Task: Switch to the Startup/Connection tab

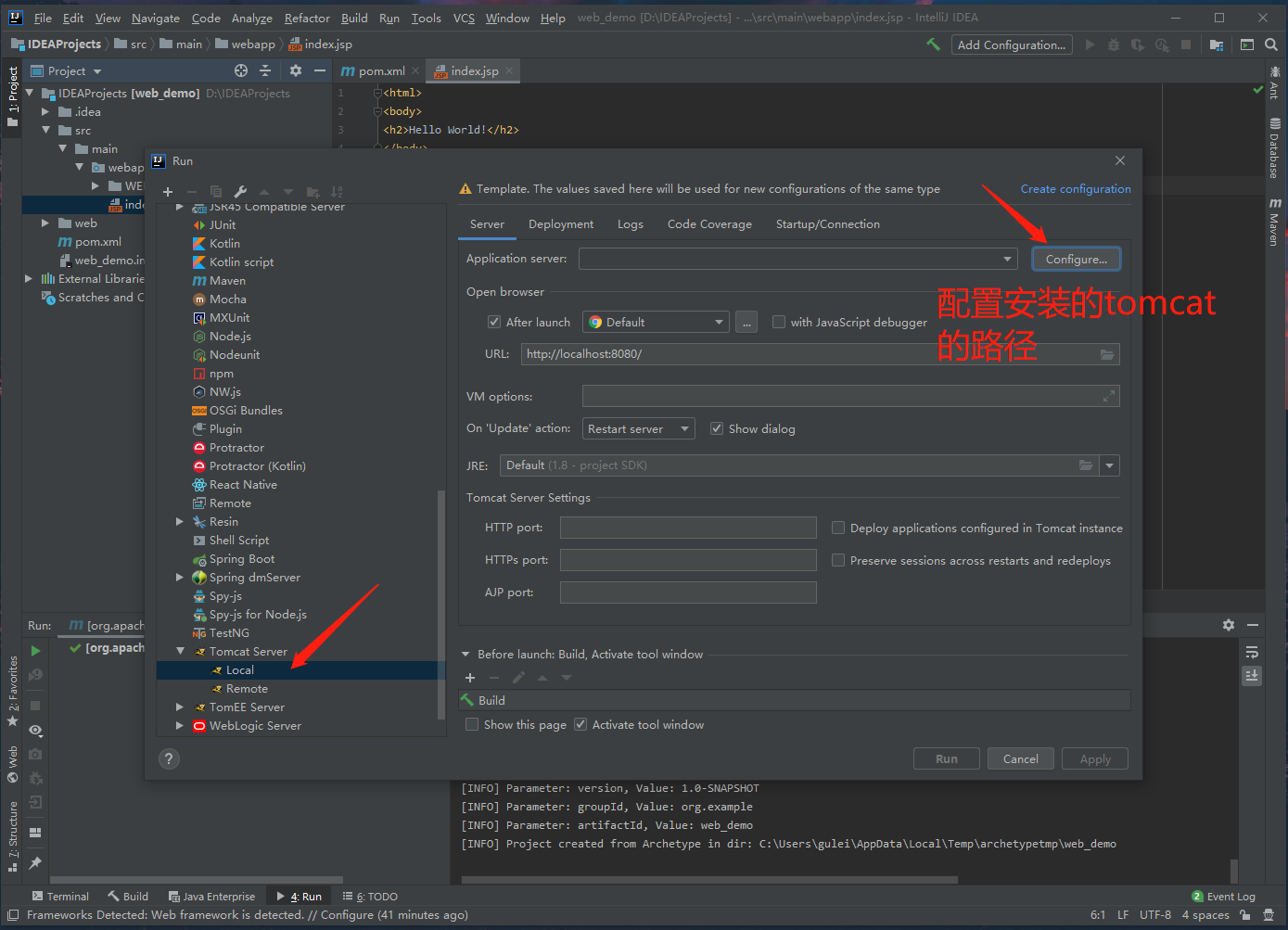Action: pos(828,224)
